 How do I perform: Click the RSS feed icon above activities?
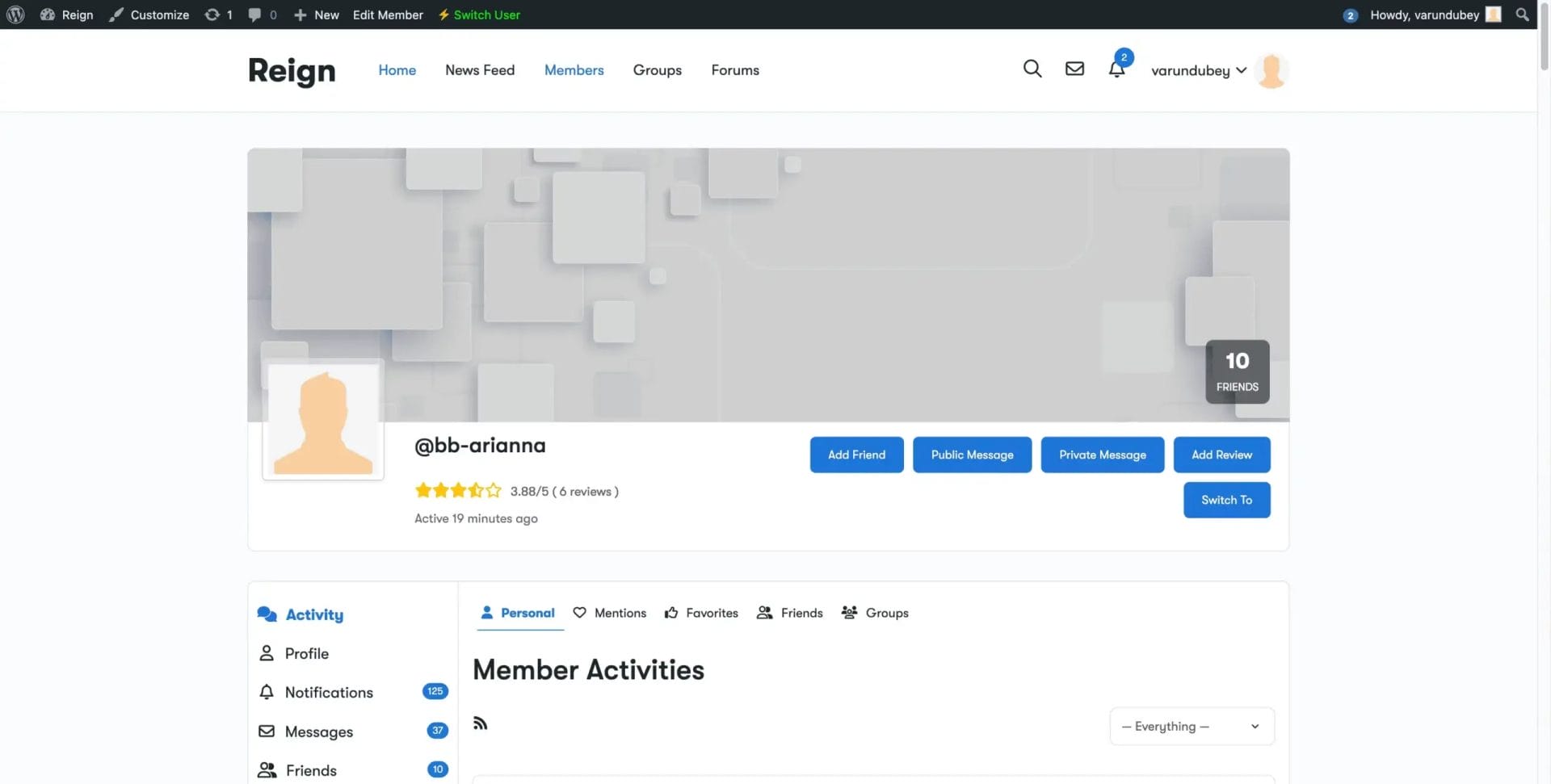(480, 723)
